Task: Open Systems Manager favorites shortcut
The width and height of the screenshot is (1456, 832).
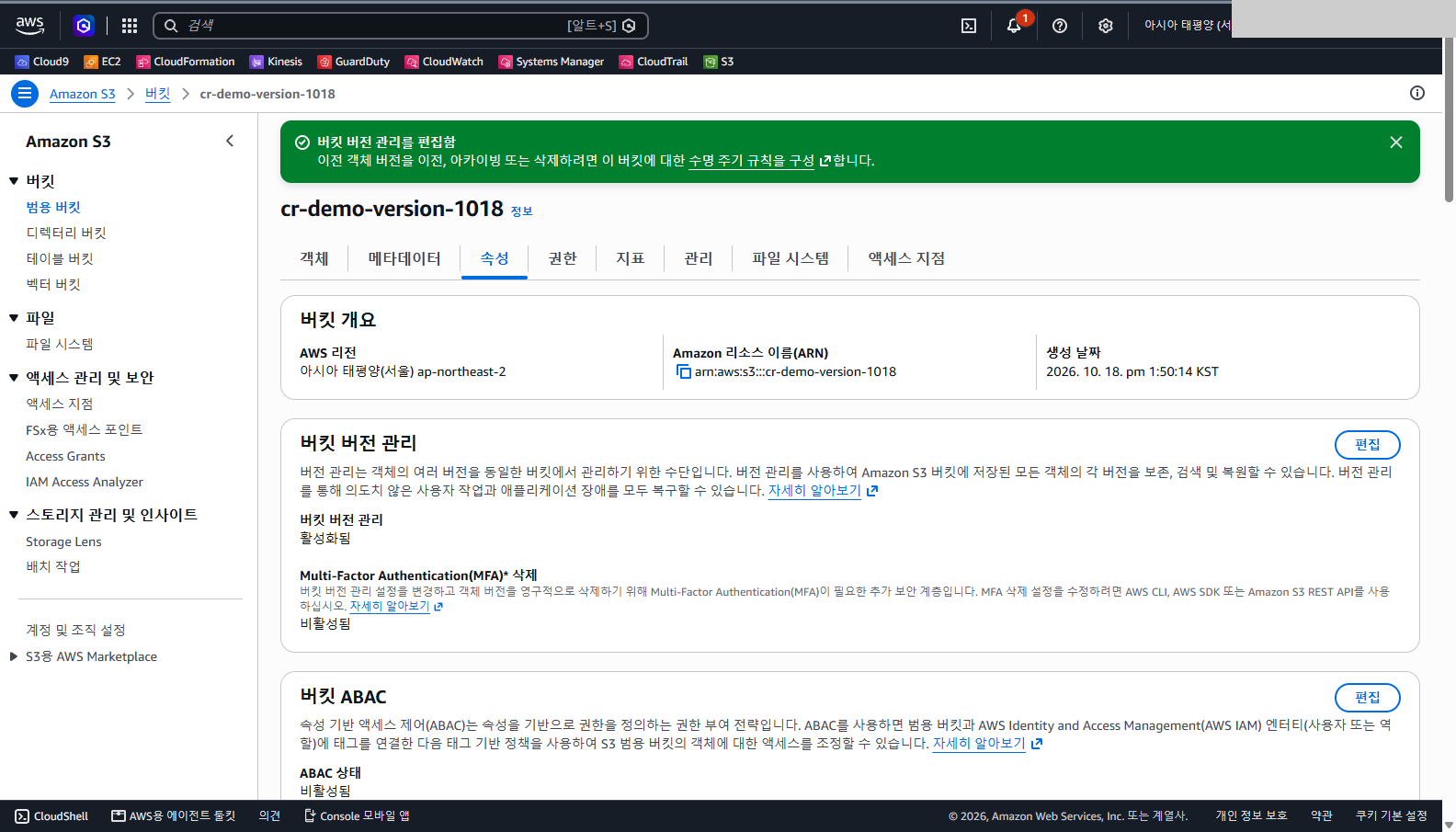Action: pos(552,62)
